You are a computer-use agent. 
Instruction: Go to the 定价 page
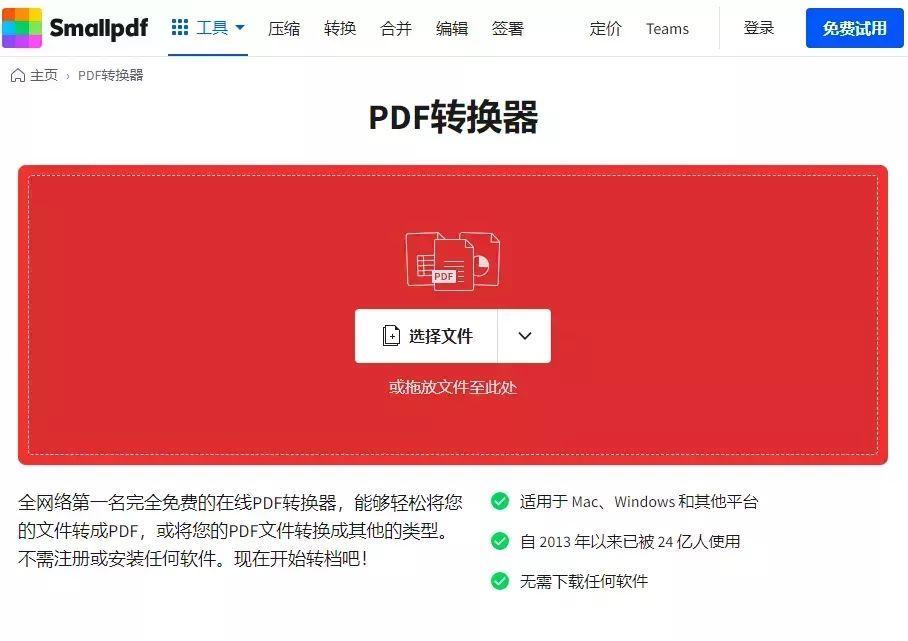(x=606, y=28)
